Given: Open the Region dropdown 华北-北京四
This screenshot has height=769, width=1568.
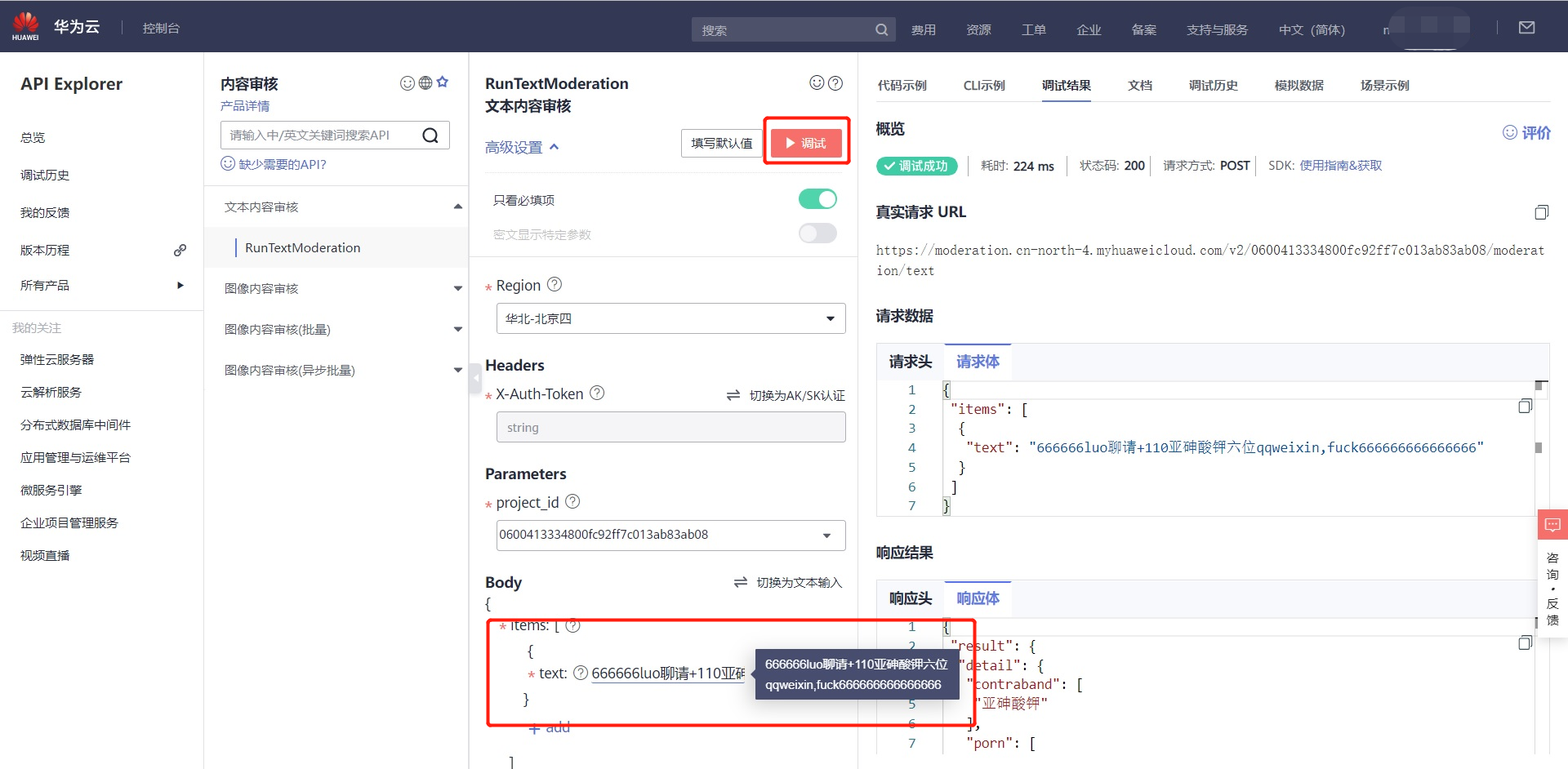Looking at the screenshot, I should click(x=670, y=318).
